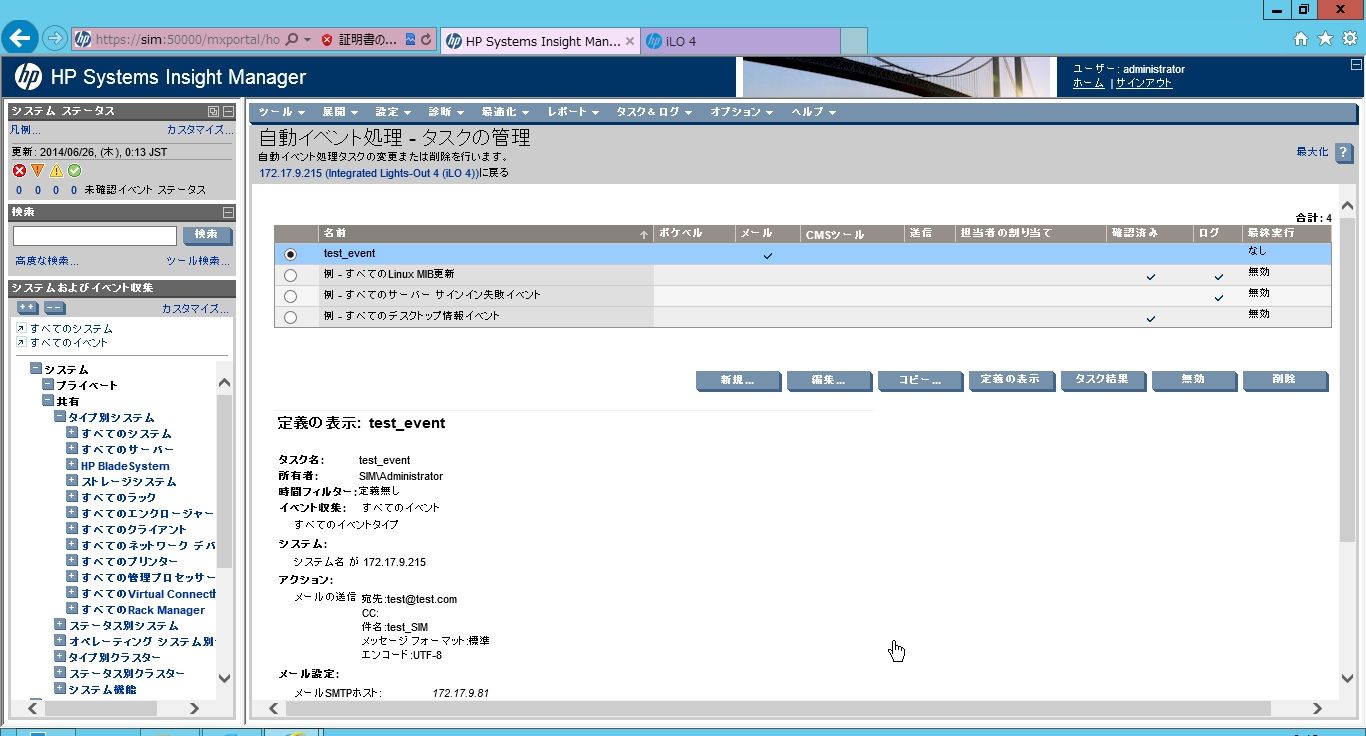Screen dimensions: 1366x736
Task: Click the Major status orange triangle icon
Action: click(x=38, y=171)
